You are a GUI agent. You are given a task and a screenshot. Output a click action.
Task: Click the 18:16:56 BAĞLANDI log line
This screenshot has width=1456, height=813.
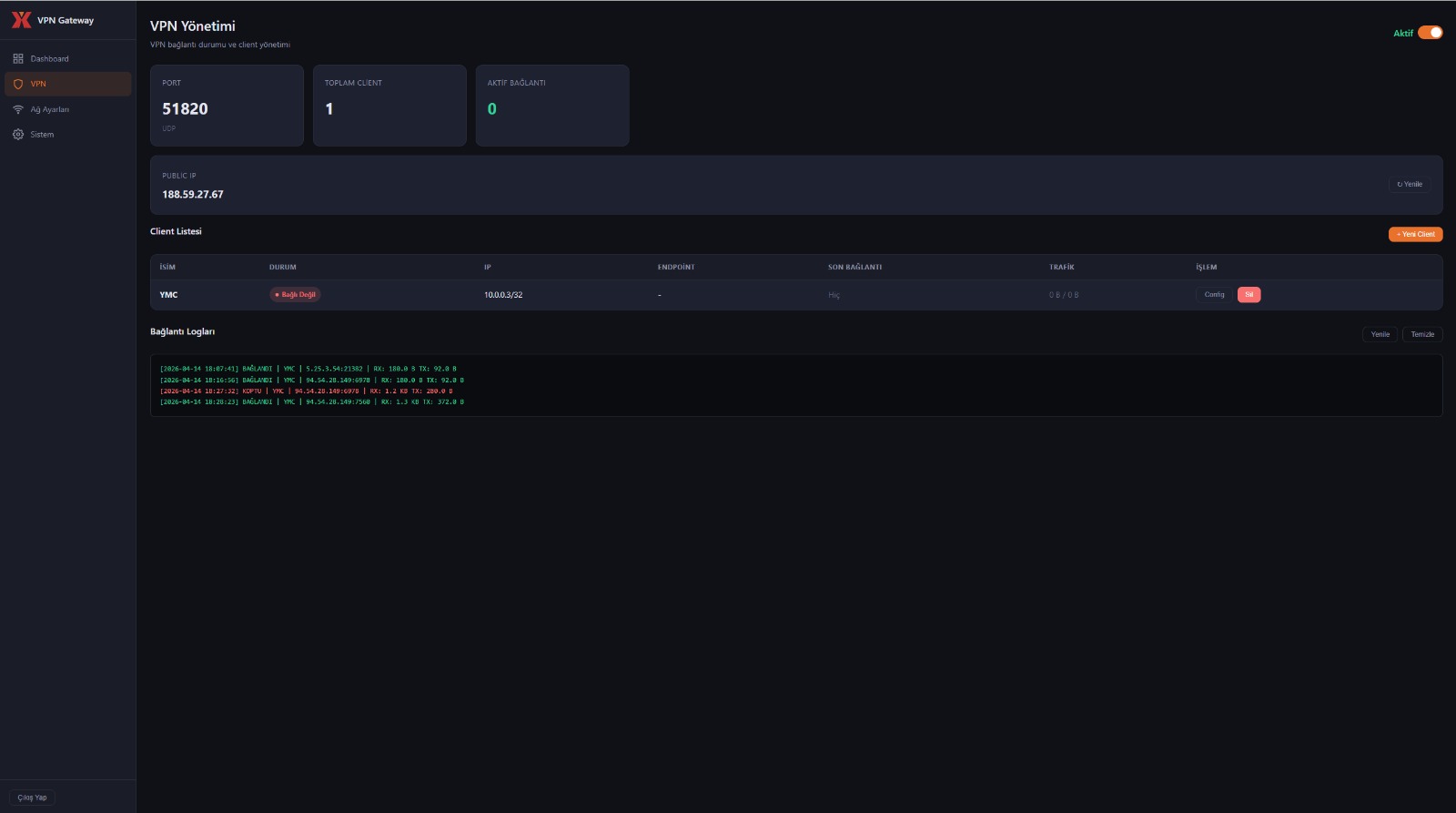(x=312, y=380)
